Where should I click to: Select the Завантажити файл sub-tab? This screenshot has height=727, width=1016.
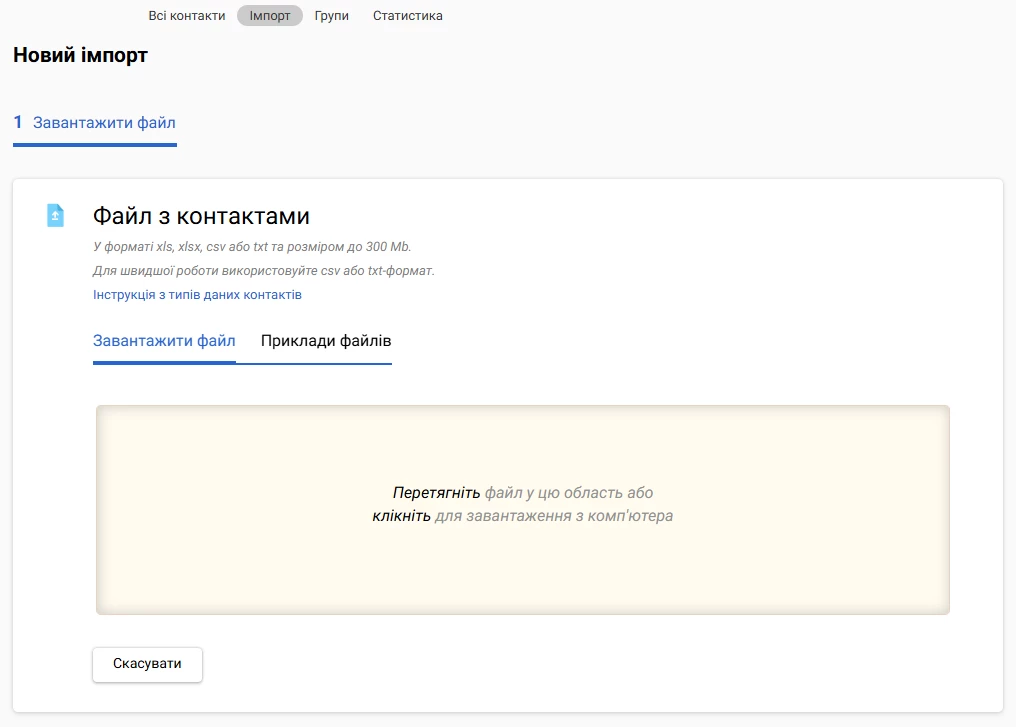(x=164, y=341)
